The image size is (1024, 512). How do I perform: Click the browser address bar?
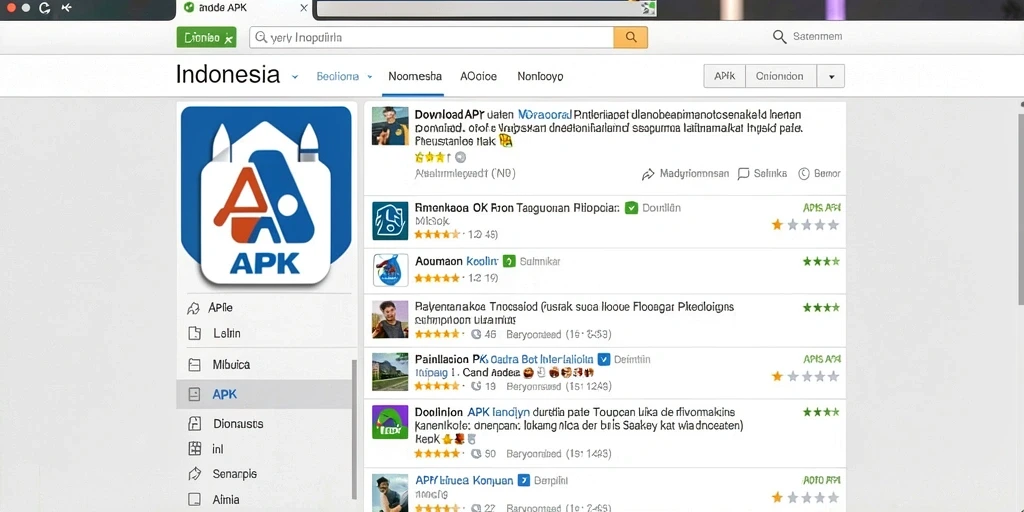[x=487, y=8]
